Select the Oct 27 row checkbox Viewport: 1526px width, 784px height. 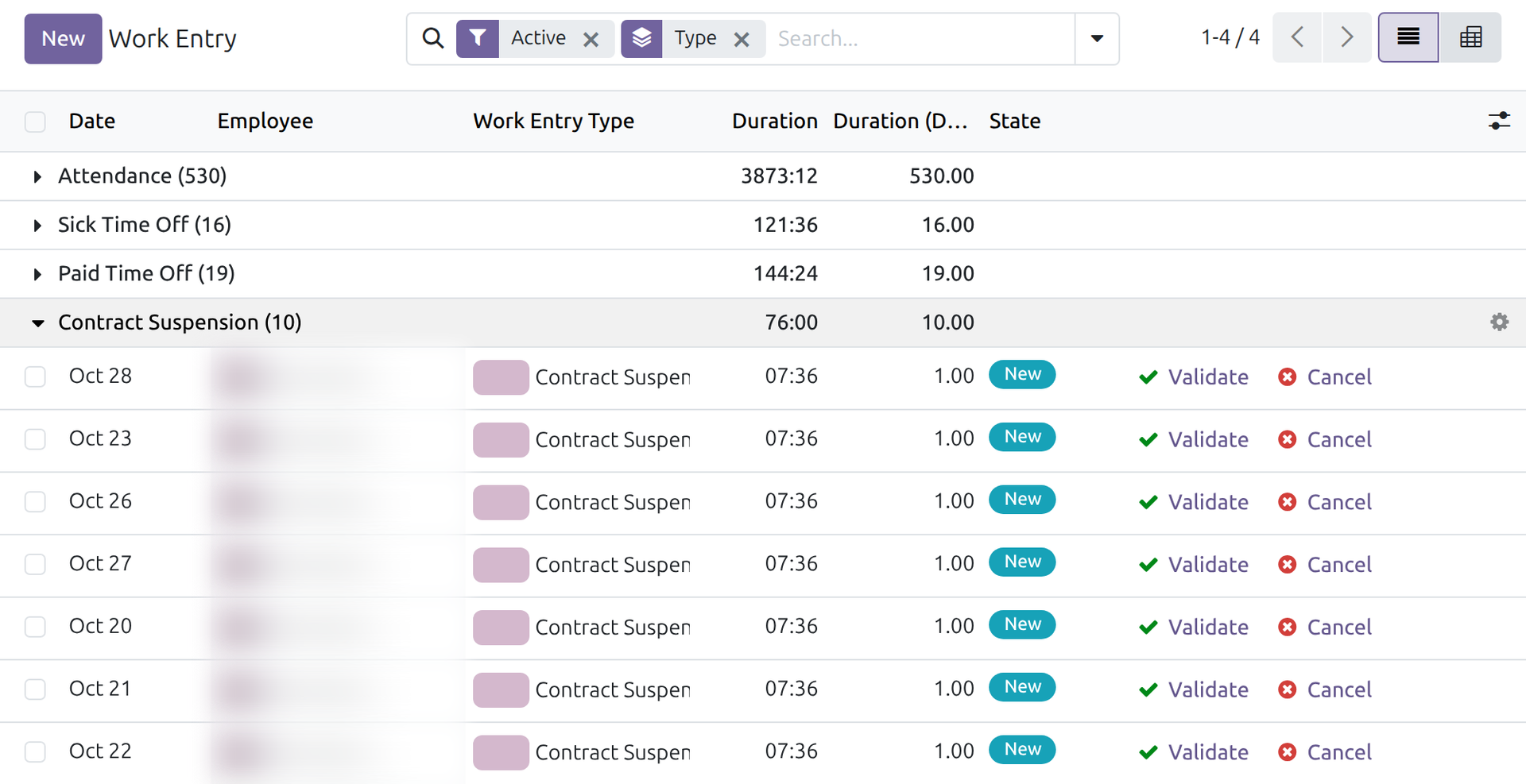[x=35, y=564]
